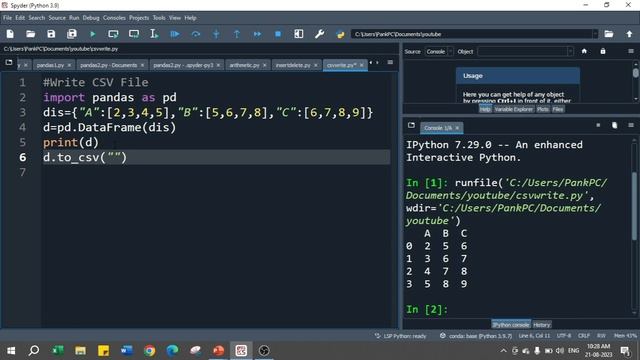Run file with green play button
Image resolution: width=640 pixels, height=360 pixels.
[93, 34]
